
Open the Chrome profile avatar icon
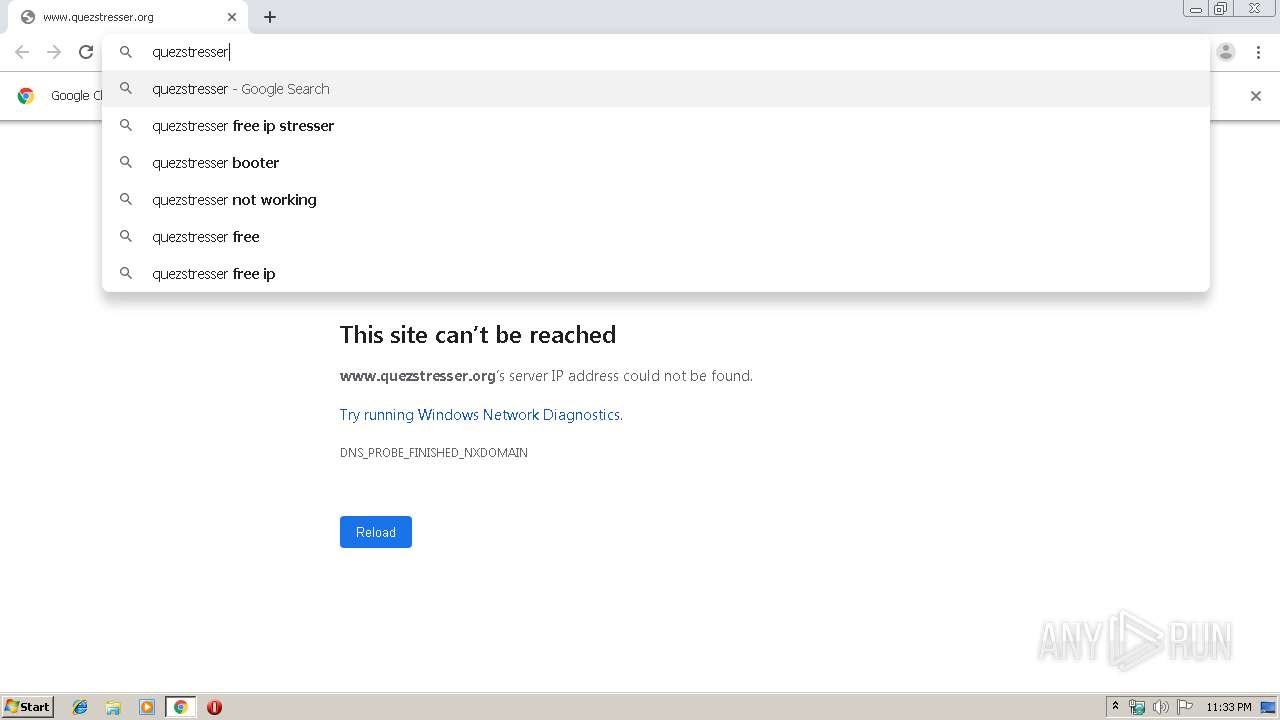click(1226, 52)
